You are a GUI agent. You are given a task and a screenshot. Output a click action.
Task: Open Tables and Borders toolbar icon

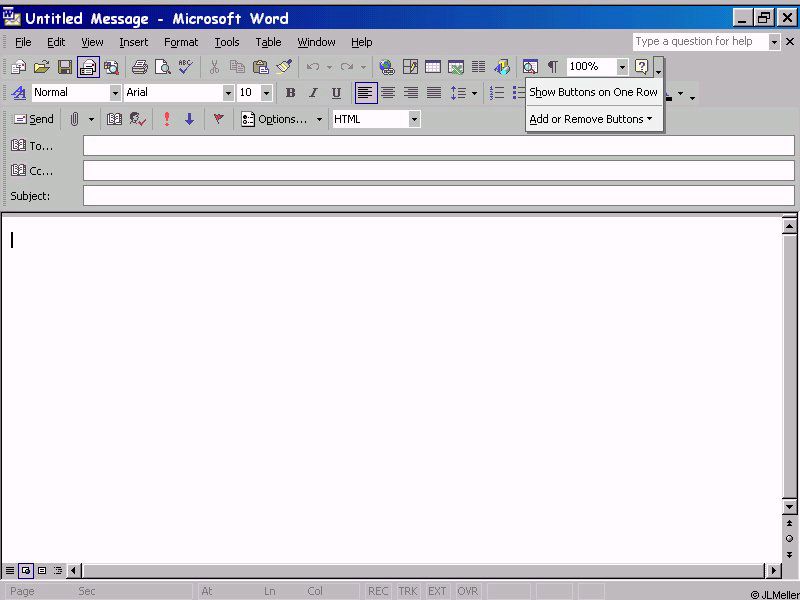(410, 67)
